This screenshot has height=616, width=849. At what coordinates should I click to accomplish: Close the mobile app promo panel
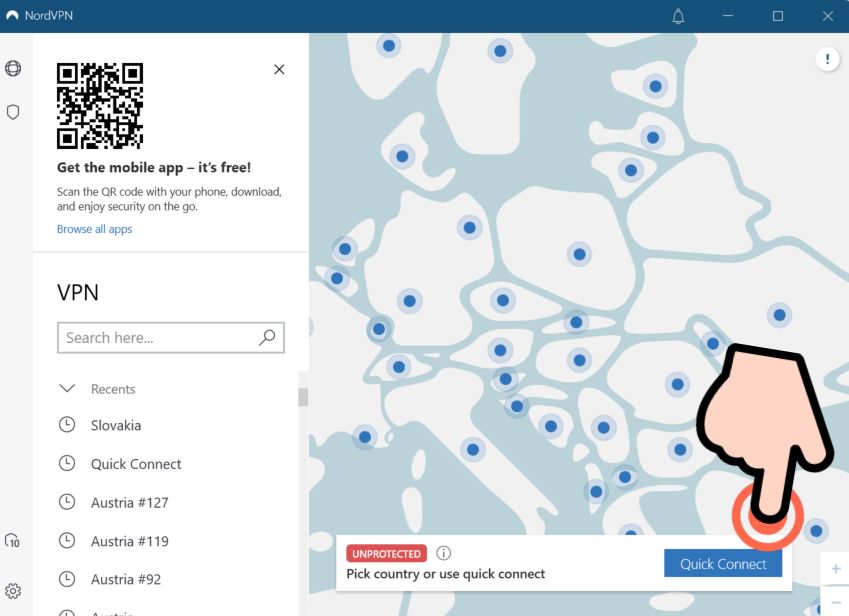(x=279, y=69)
